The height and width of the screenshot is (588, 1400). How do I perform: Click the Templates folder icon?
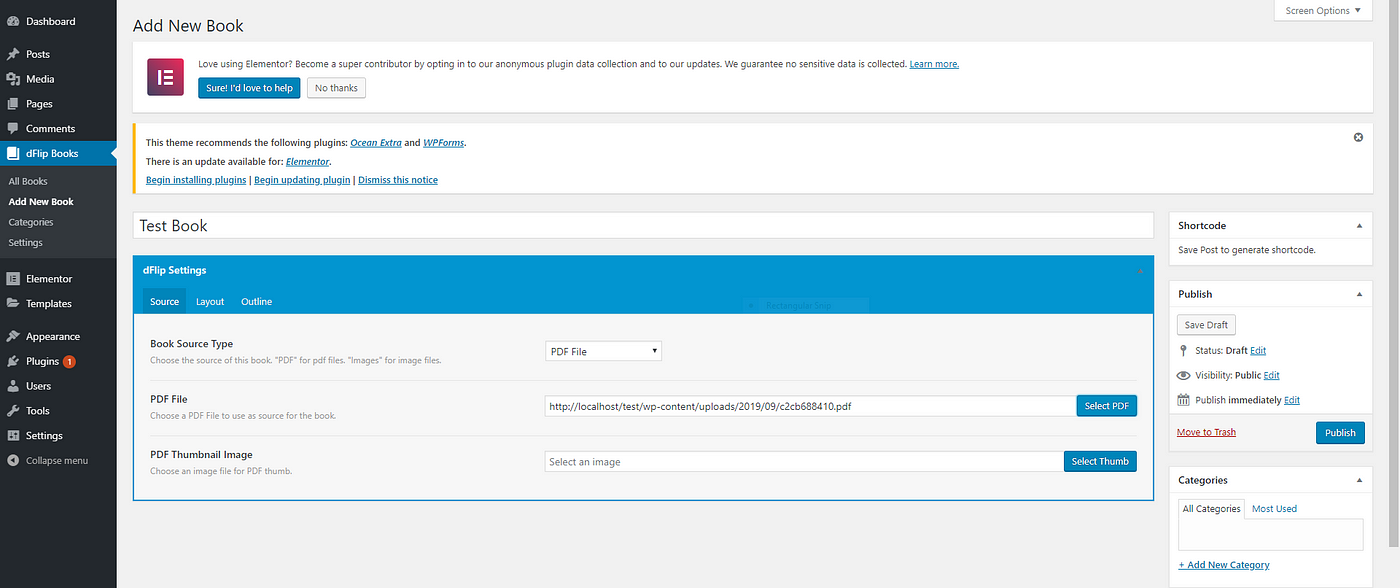pyautogui.click(x=13, y=304)
